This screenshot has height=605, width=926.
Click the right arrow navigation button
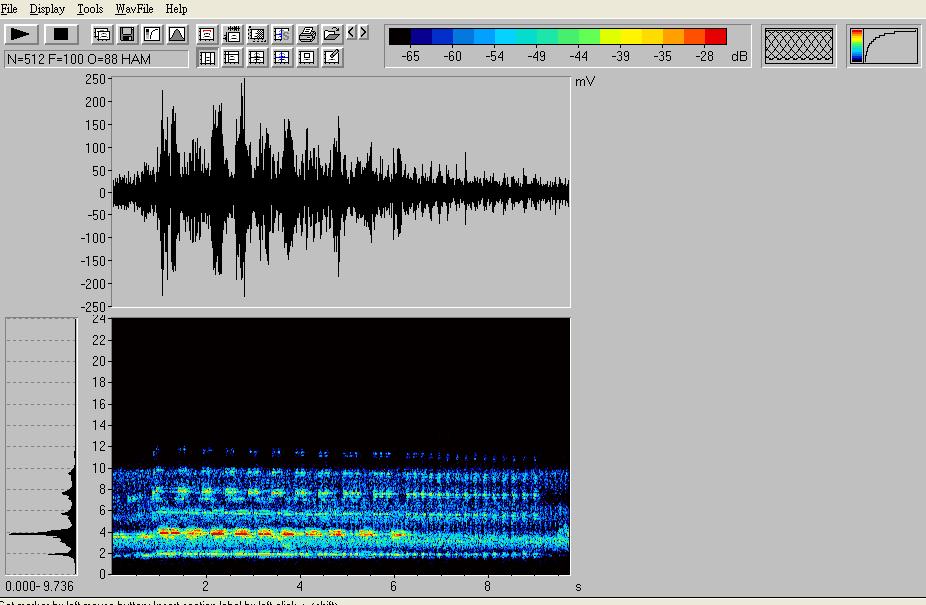click(364, 33)
